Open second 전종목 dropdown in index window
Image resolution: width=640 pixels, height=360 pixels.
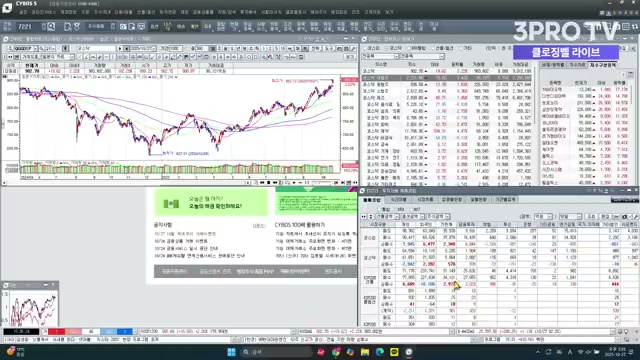click(421, 56)
